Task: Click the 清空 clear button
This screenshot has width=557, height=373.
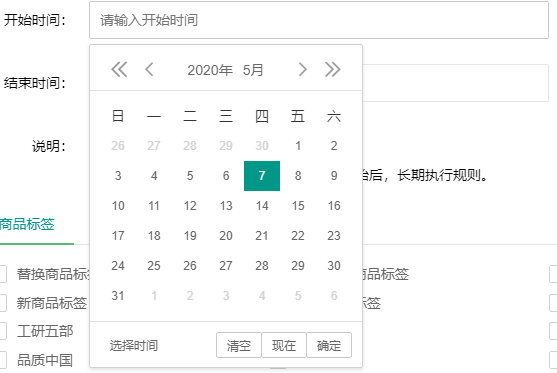Action: coord(239,345)
